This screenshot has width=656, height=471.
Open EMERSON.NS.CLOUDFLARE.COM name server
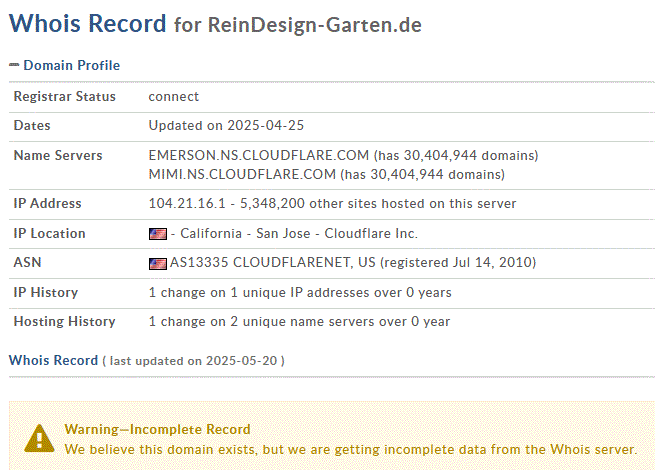pyautogui.click(x=259, y=155)
